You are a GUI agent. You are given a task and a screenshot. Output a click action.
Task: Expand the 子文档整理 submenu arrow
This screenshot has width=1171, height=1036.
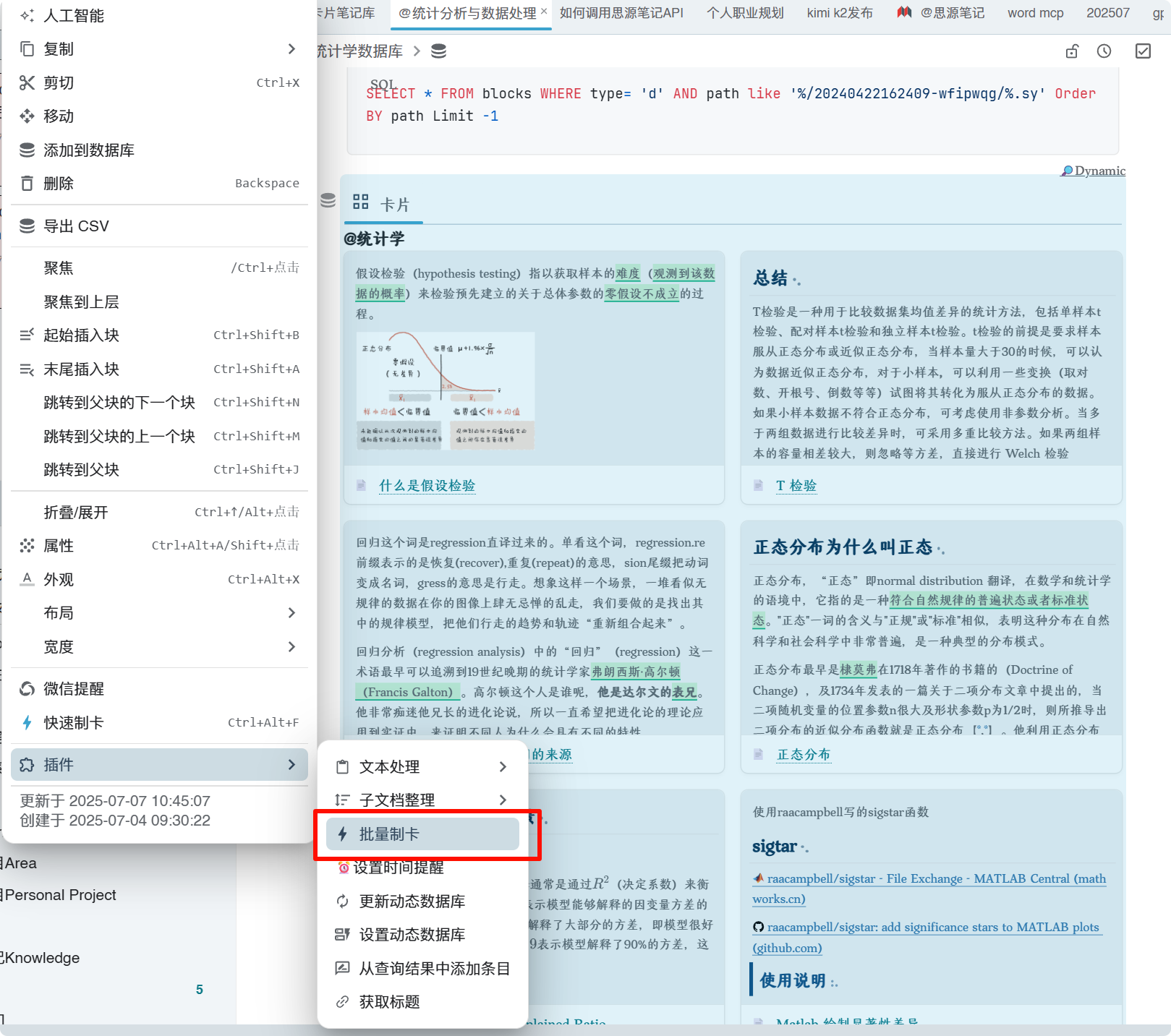click(x=503, y=800)
